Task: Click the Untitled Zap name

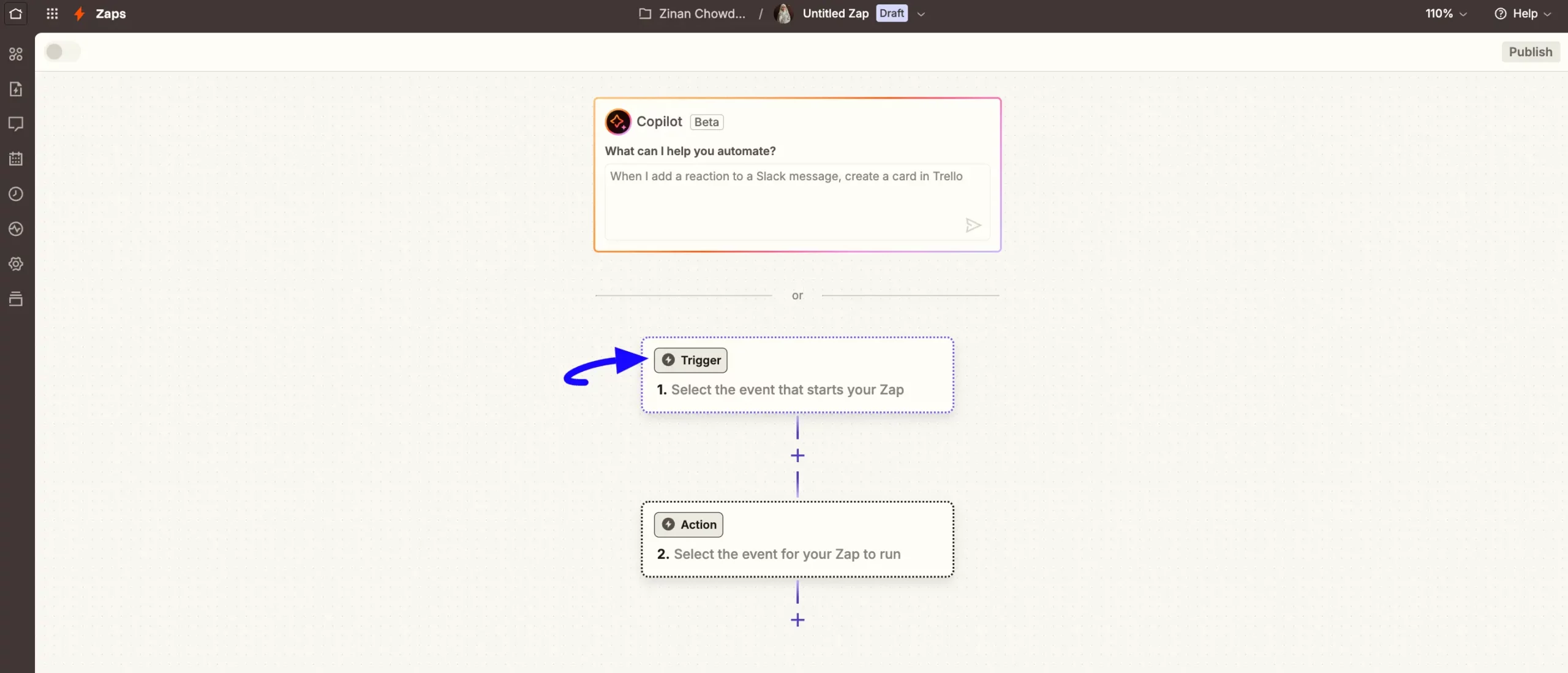Action: (835, 13)
